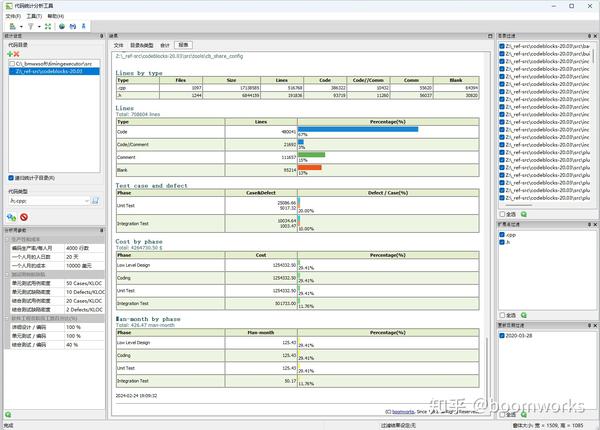Image resolution: width=600 pixels, height=430 pixels.
Task: Edit the 20 Cases/KLOC value
Action: tap(84, 301)
